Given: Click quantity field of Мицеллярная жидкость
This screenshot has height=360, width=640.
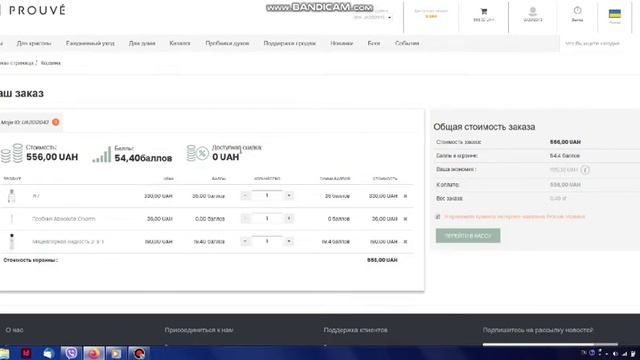Looking at the screenshot, I should (267, 241).
